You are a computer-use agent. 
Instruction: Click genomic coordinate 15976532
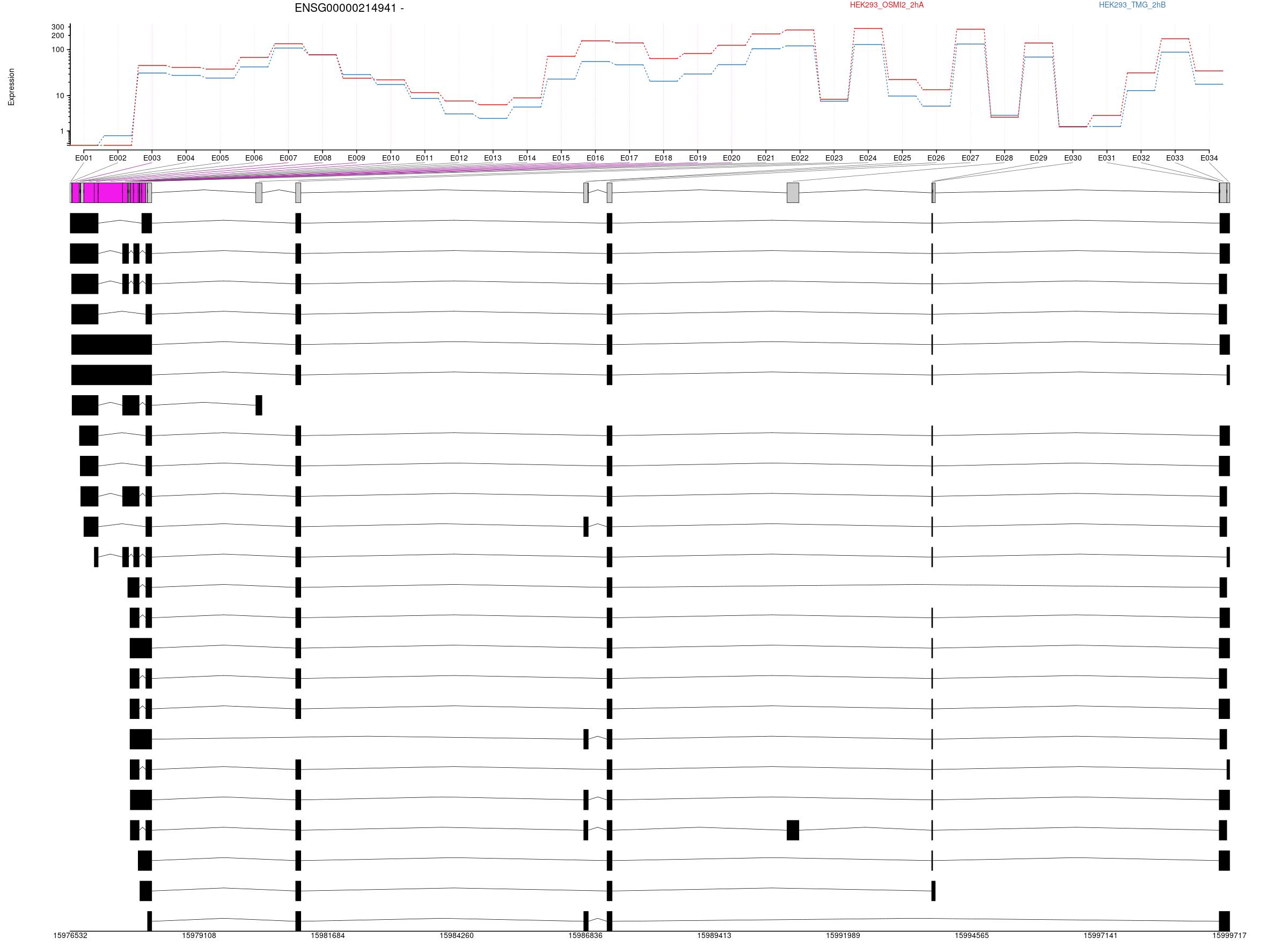click(70, 936)
